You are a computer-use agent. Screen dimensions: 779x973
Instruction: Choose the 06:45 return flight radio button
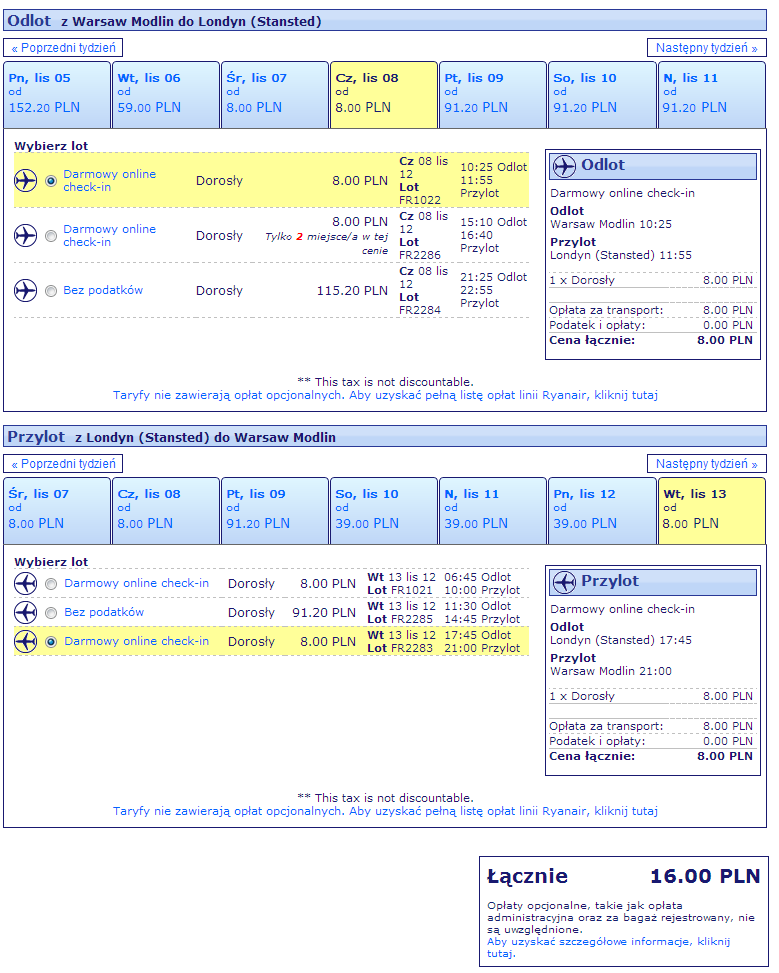[x=51, y=584]
